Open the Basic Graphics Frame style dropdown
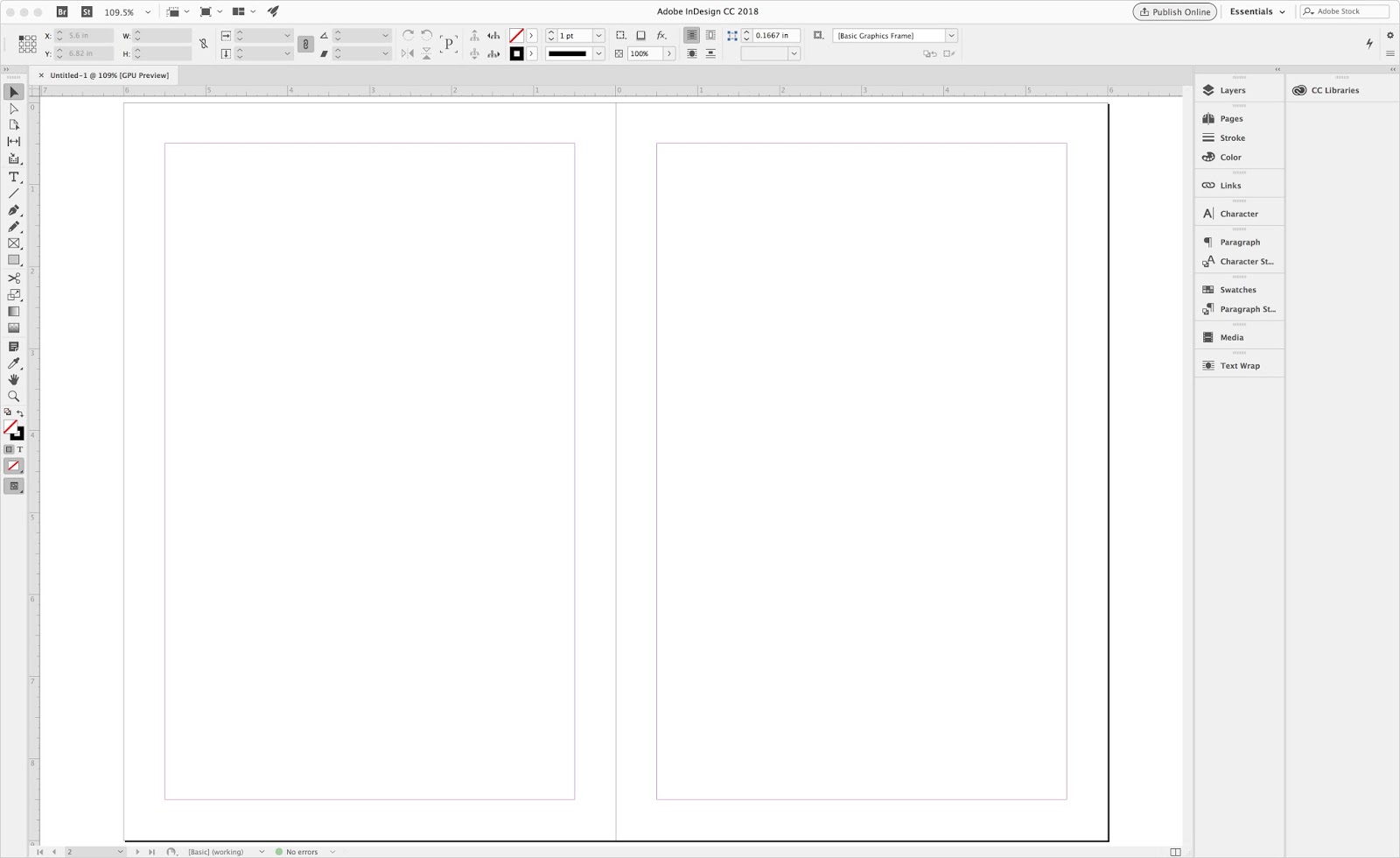The height and width of the screenshot is (858, 1400). [951, 35]
